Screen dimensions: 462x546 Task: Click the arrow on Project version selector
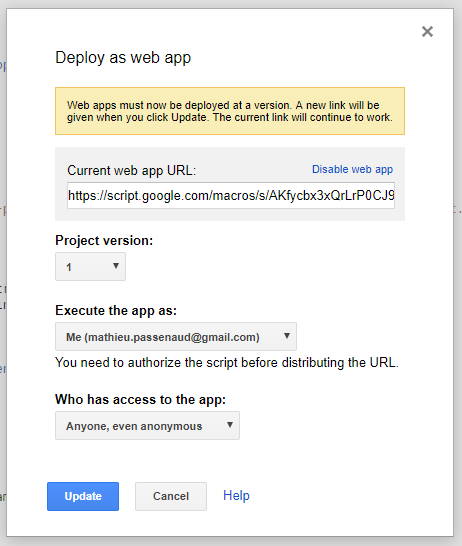coord(116,266)
